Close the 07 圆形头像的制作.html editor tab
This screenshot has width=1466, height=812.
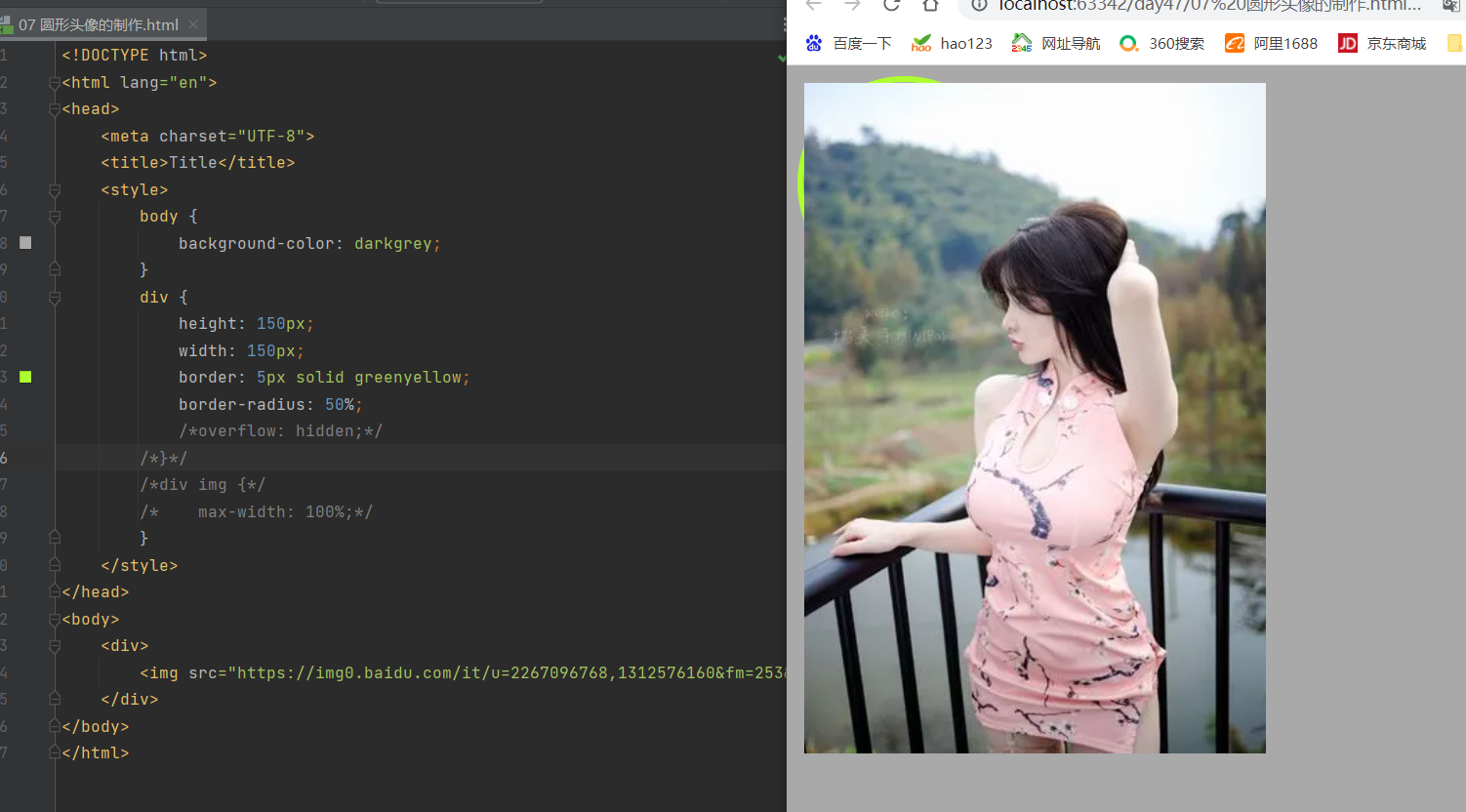tap(193, 24)
